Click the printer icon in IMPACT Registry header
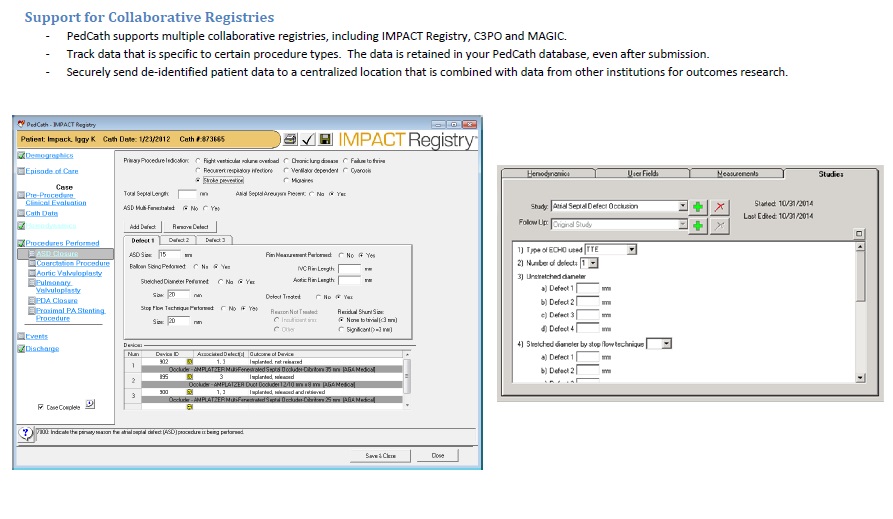Viewport: 893px width, 519px height. coord(290,139)
